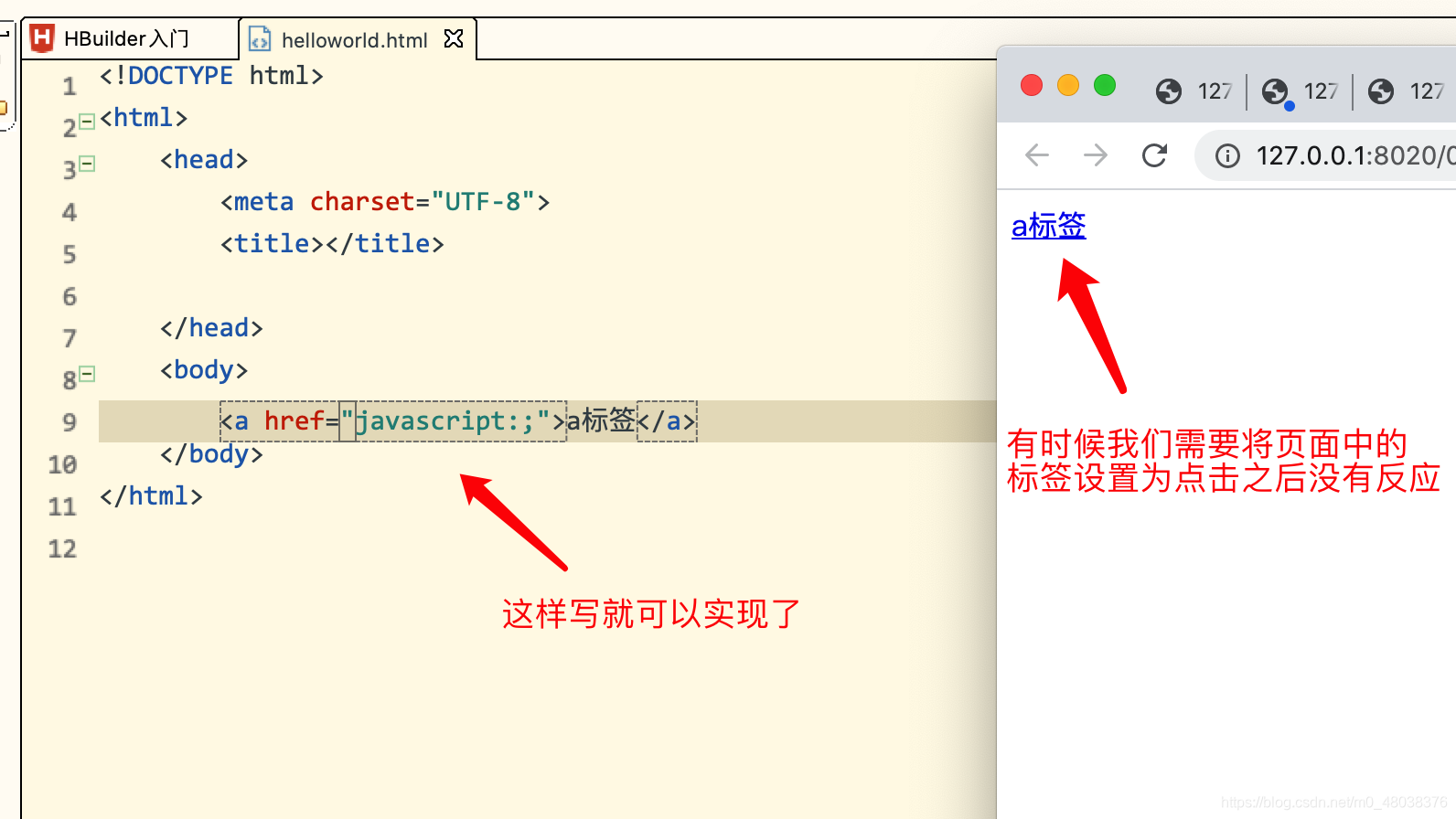Go forward in the browser
Viewport: 1456px width, 819px height.
pos(1095,155)
